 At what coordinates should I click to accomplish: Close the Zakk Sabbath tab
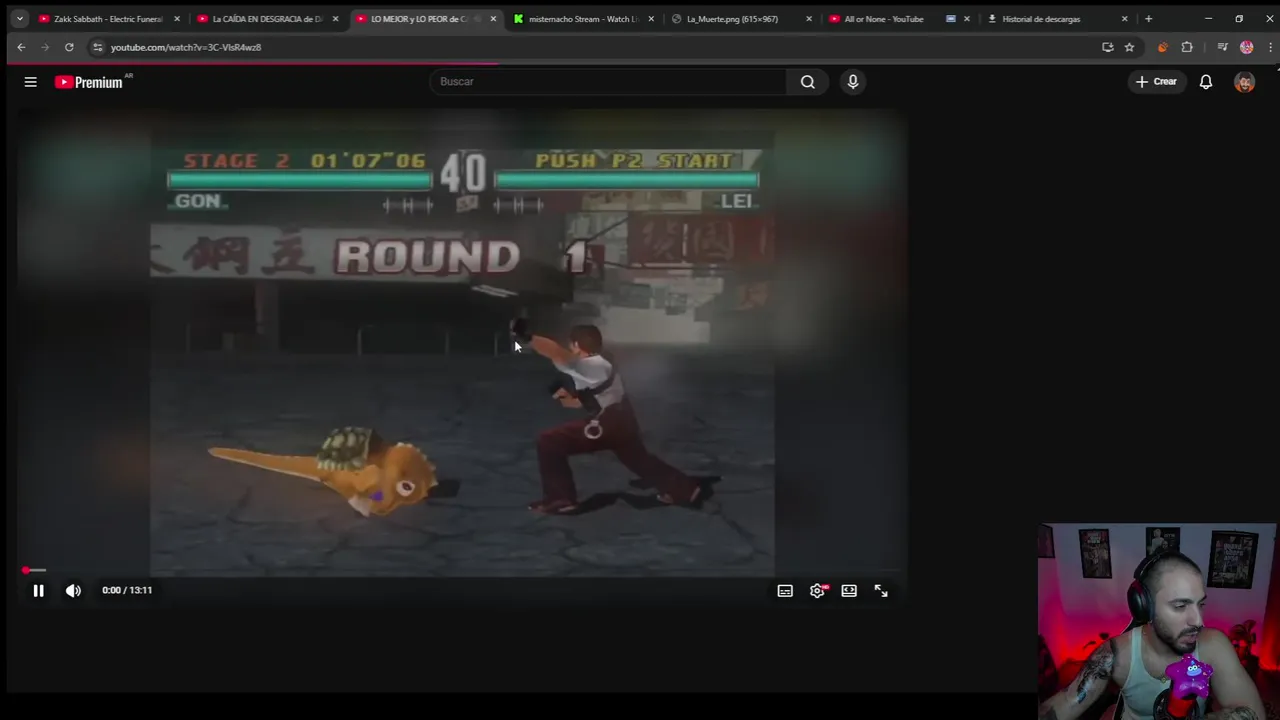tap(177, 19)
